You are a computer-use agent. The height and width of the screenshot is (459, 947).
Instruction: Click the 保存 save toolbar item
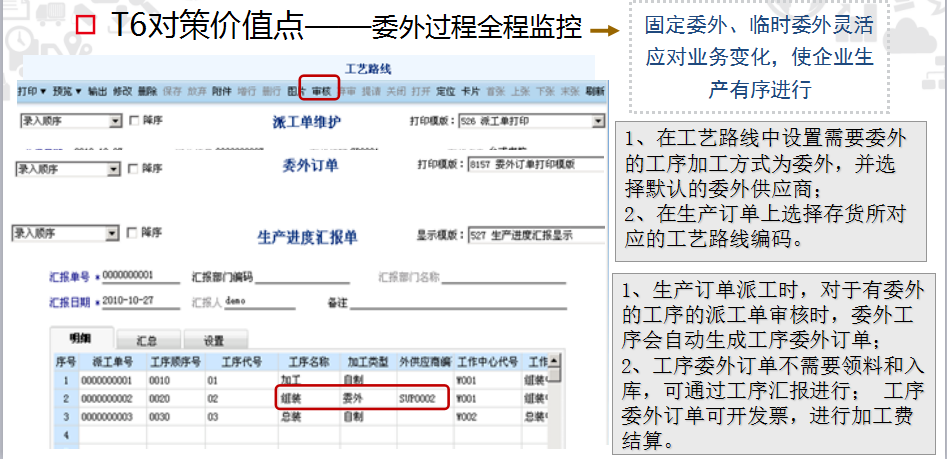point(172,92)
